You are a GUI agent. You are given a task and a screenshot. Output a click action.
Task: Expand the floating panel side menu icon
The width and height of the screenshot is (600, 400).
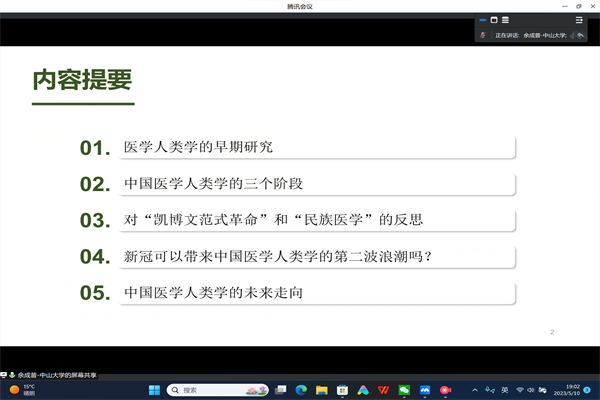[578, 20]
